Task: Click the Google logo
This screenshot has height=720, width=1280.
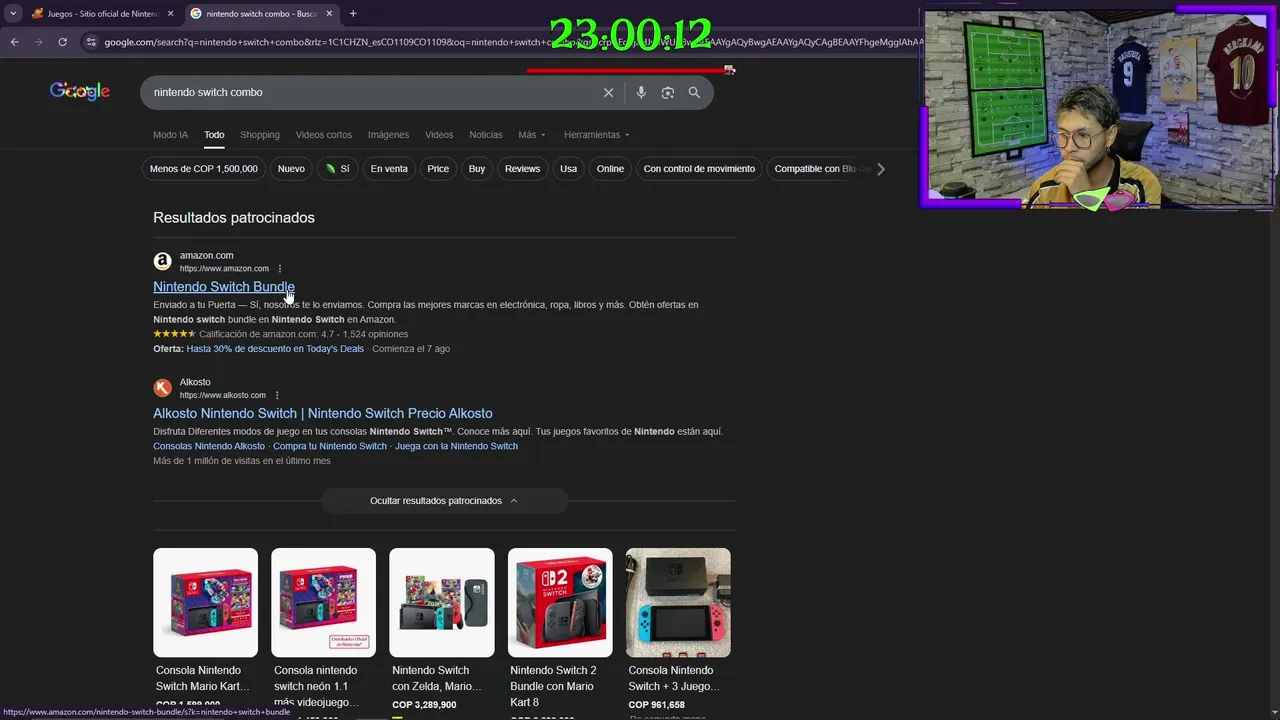Action: click(80, 91)
